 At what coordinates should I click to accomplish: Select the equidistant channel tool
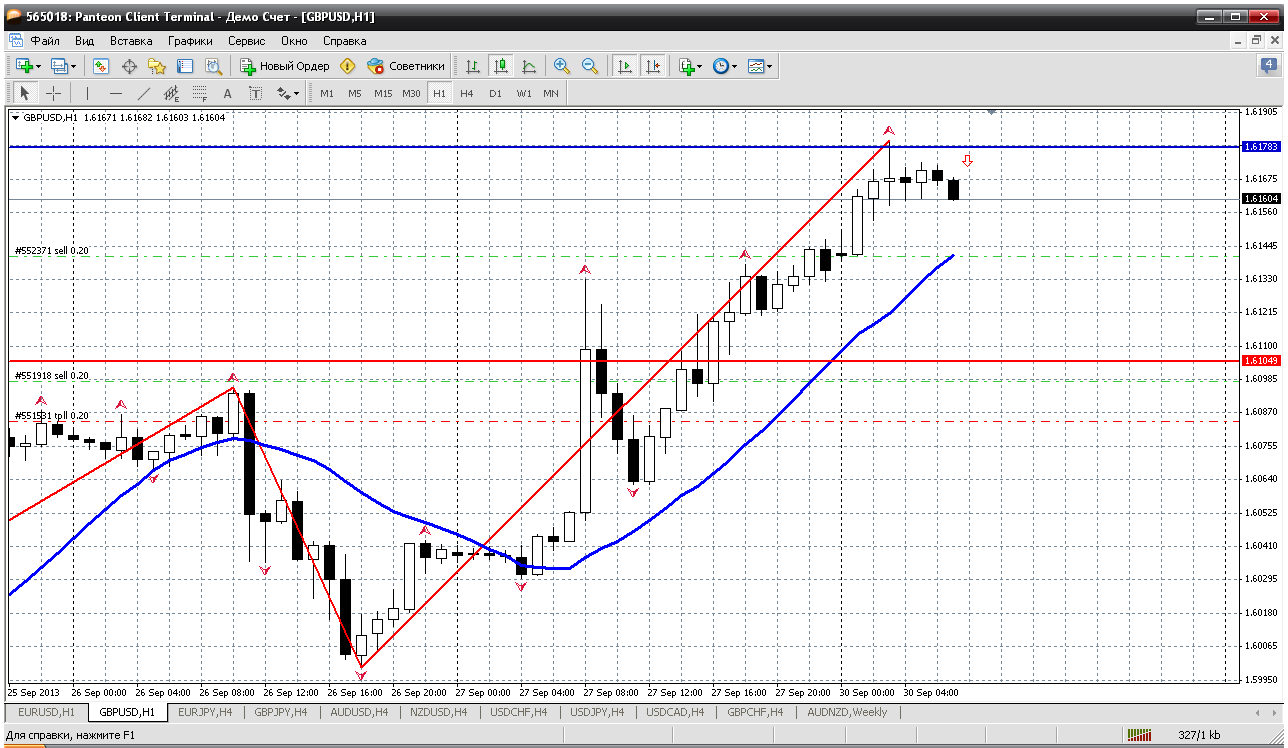click(171, 93)
